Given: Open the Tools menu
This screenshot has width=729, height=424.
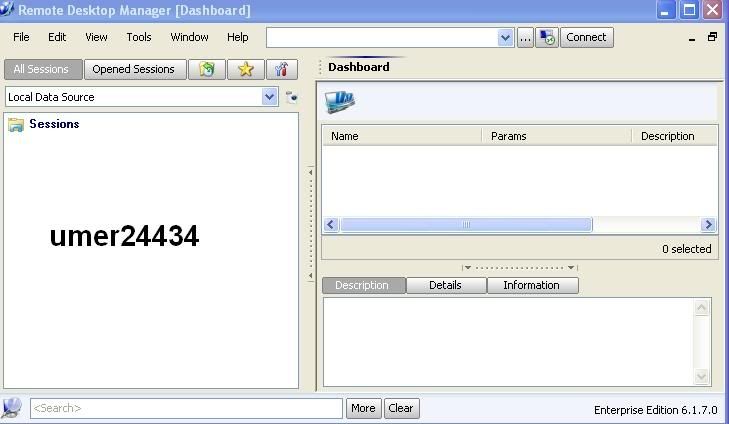Looking at the screenshot, I should click(139, 37).
